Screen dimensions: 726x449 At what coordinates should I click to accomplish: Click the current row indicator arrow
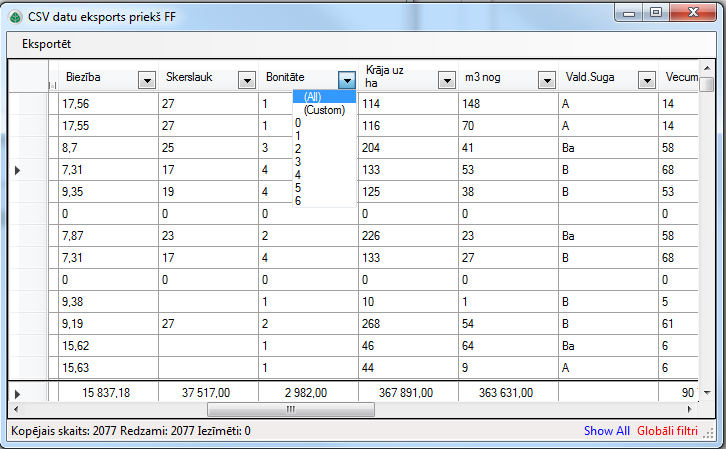click(18, 171)
